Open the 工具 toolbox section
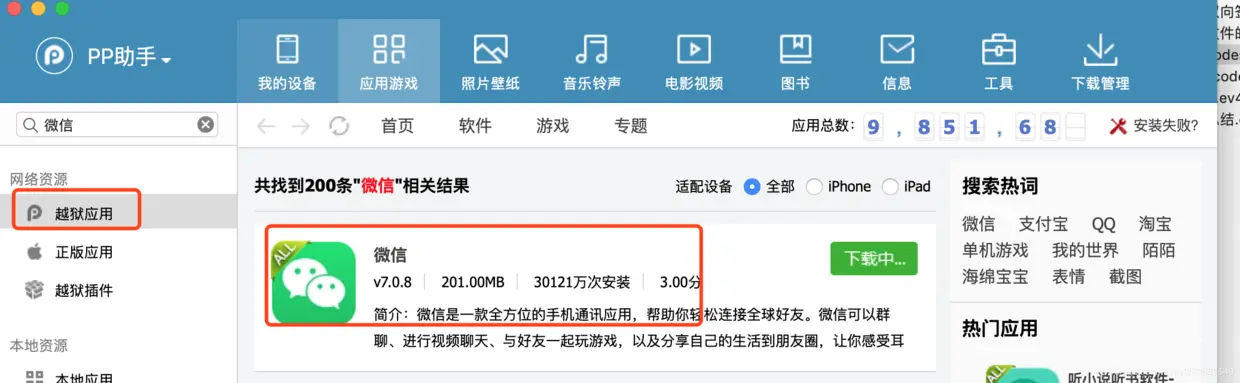Screen dimensions: 1240x383 pos(998,61)
